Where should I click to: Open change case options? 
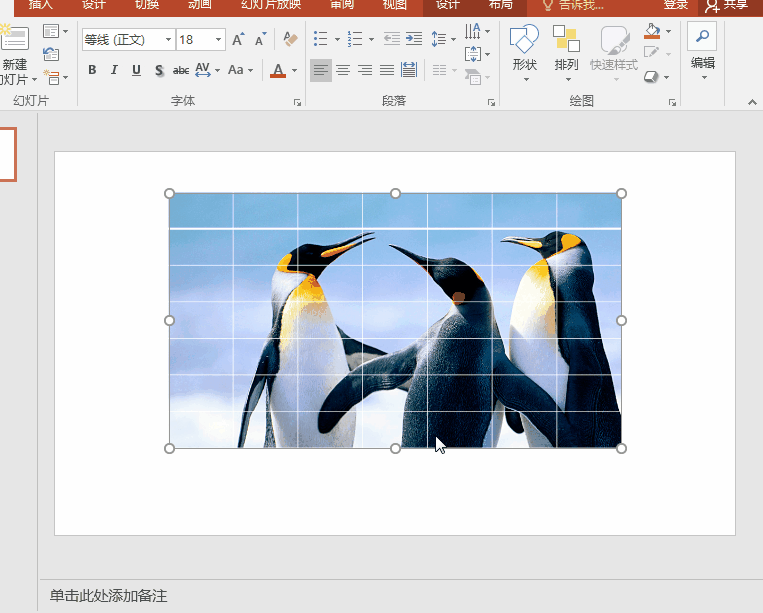coord(240,70)
